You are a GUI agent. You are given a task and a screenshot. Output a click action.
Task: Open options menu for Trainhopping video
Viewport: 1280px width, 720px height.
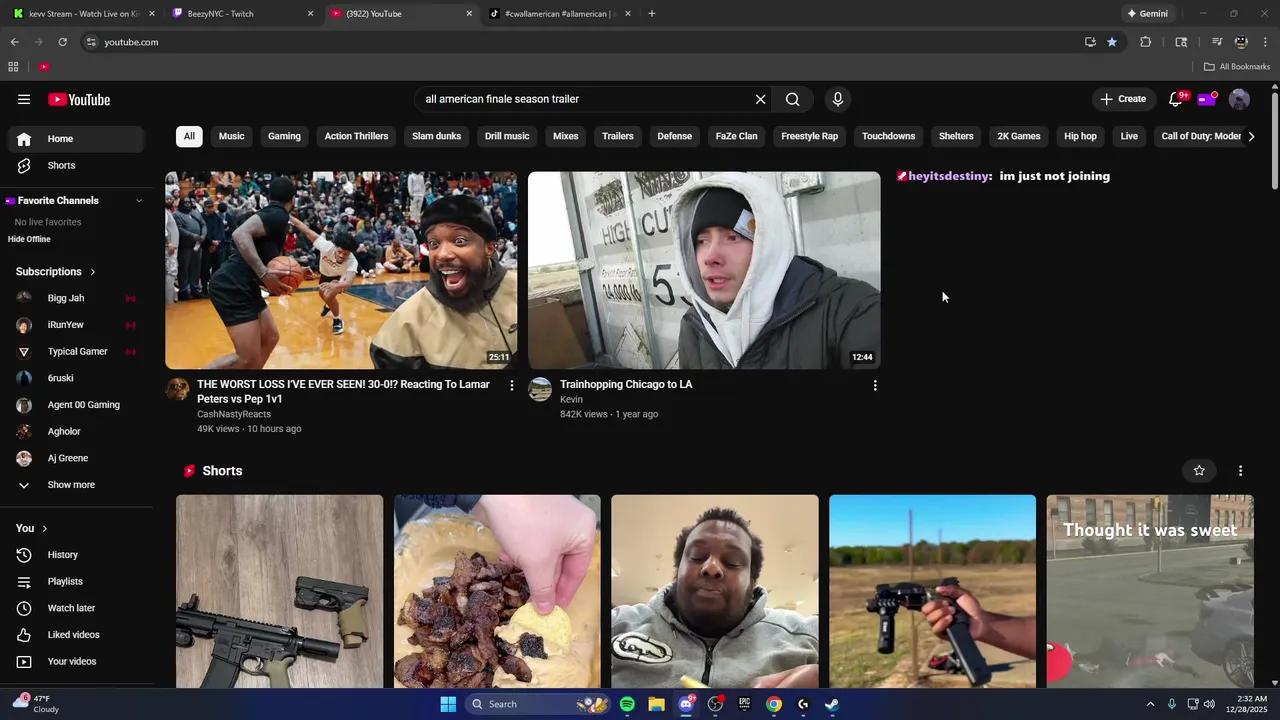[x=875, y=385]
